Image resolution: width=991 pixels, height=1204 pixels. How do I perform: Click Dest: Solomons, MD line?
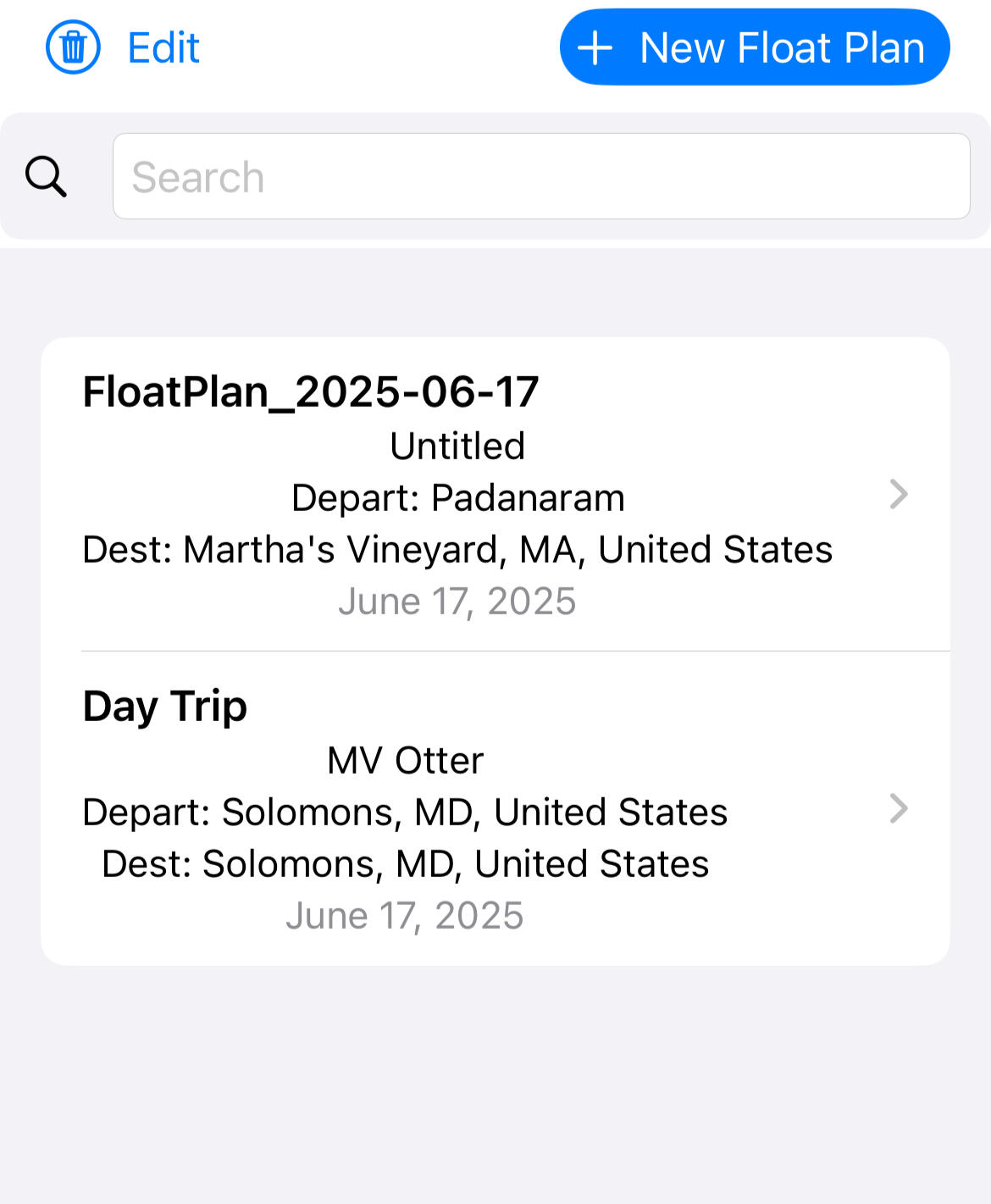(x=405, y=864)
